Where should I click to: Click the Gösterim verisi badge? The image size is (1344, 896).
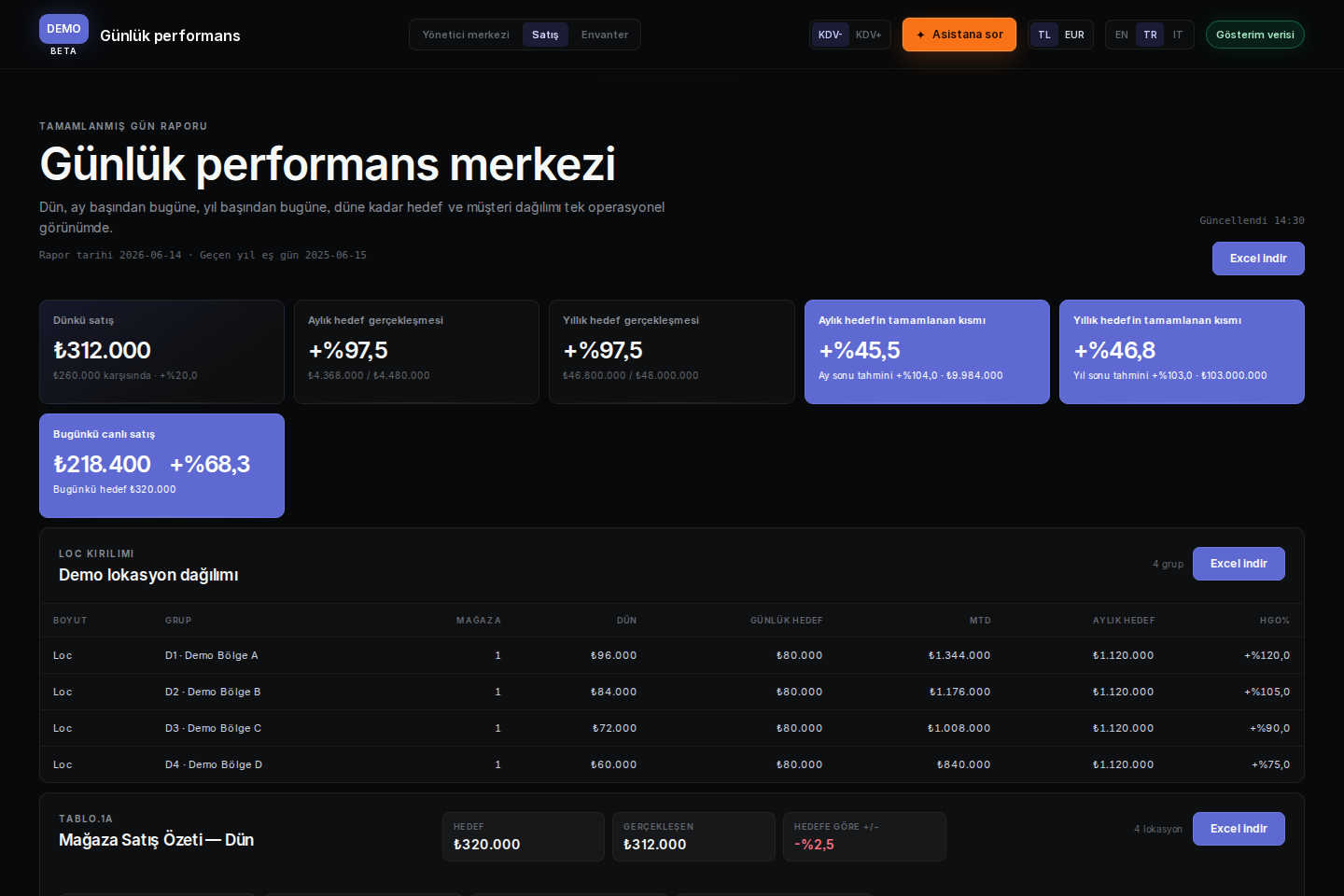[1255, 35]
